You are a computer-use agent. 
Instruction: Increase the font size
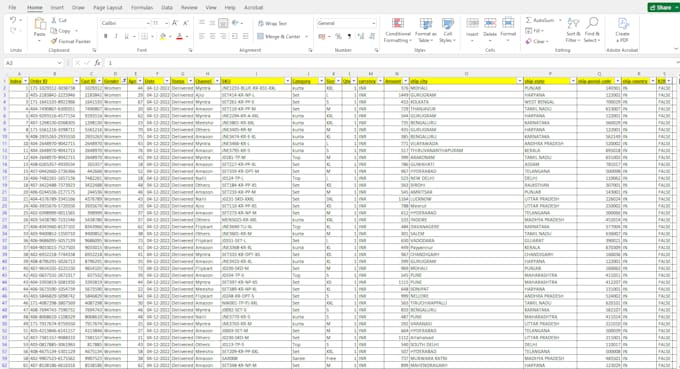point(175,23)
